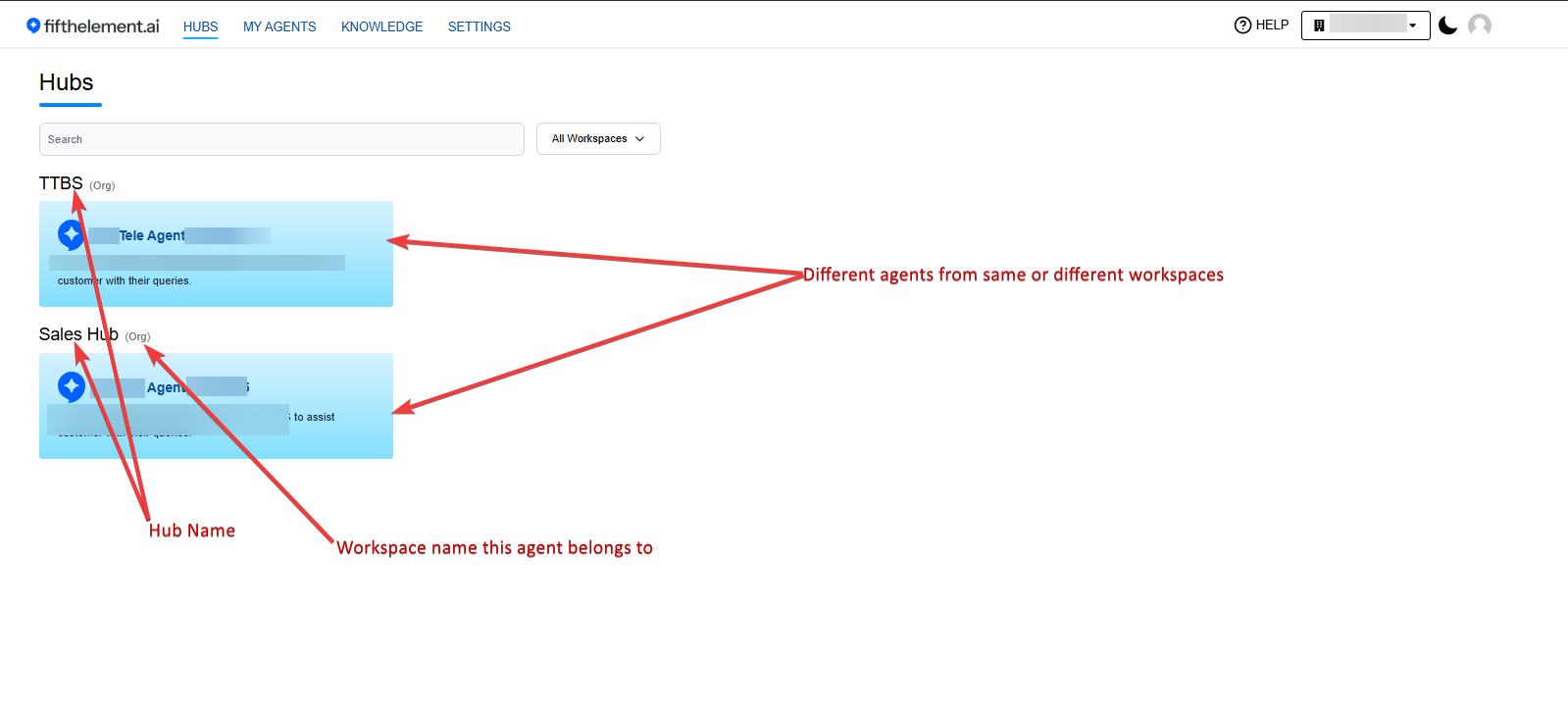
Task: Go to MY AGENTS tab
Action: click(x=279, y=26)
